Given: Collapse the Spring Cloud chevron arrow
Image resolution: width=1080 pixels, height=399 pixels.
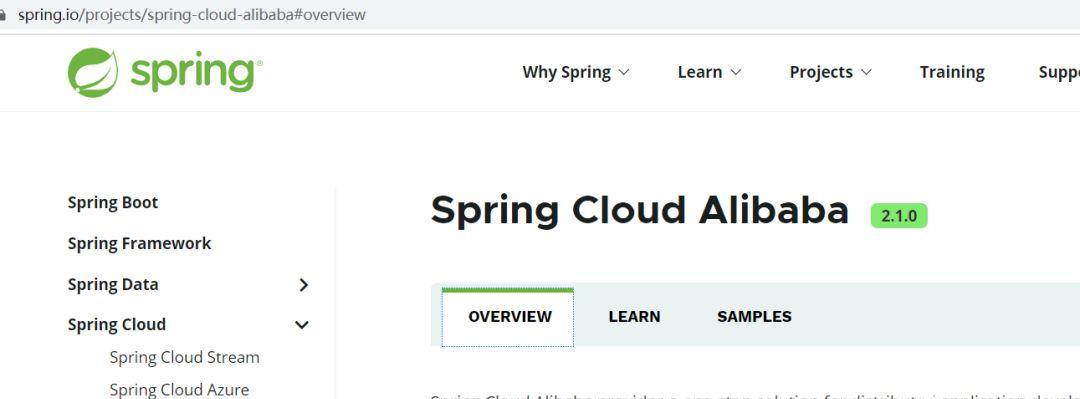Looking at the screenshot, I should click(302, 325).
